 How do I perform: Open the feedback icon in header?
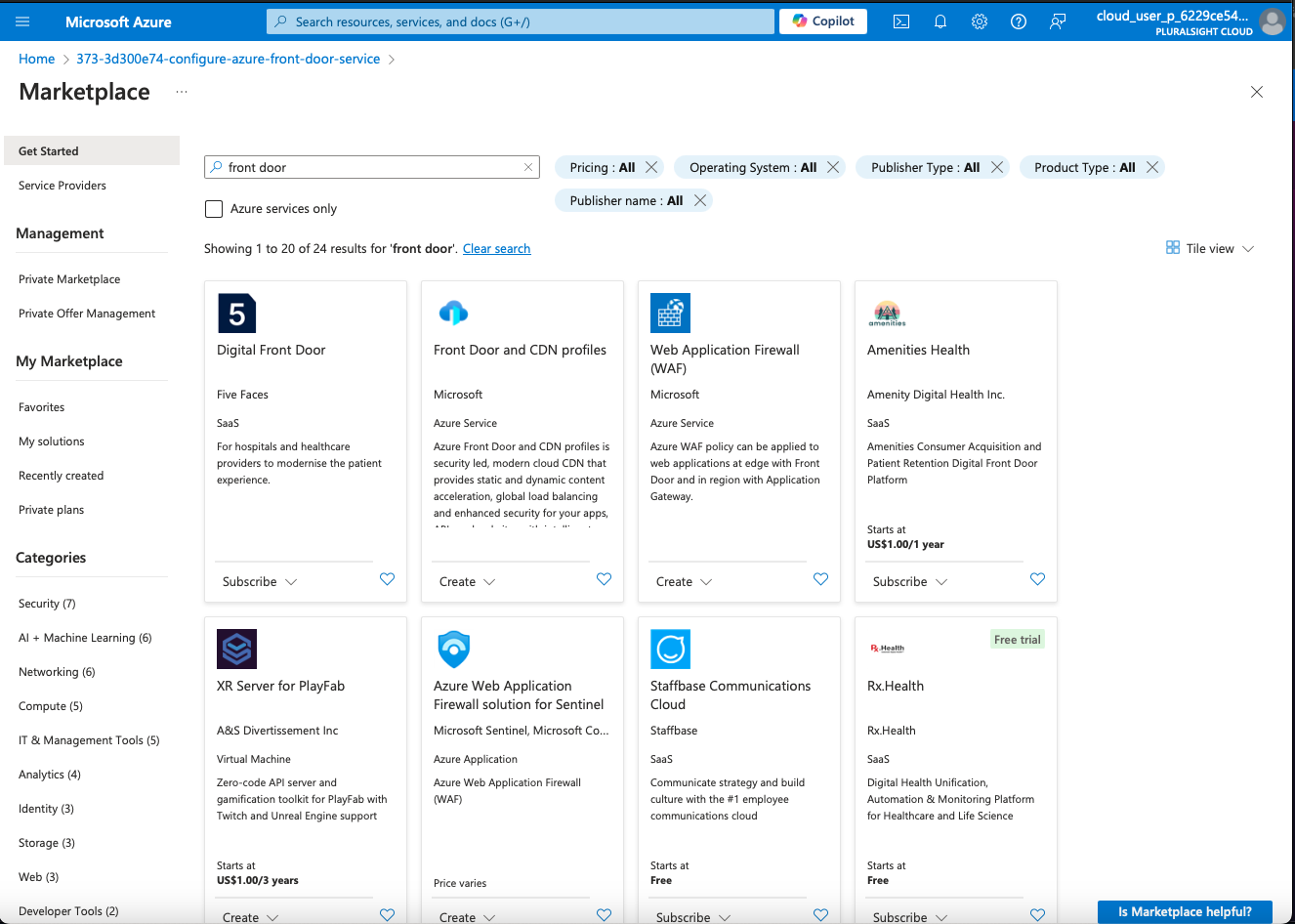point(1058,21)
